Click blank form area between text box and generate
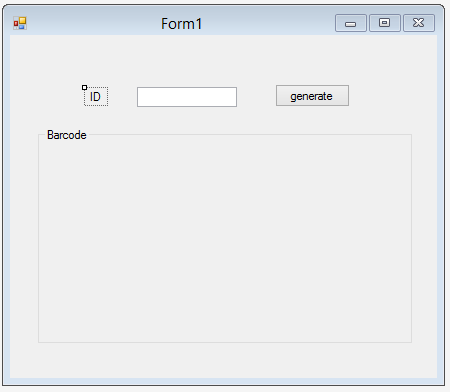Viewport: 450px width, 392px height. pyautogui.click(x=256, y=97)
